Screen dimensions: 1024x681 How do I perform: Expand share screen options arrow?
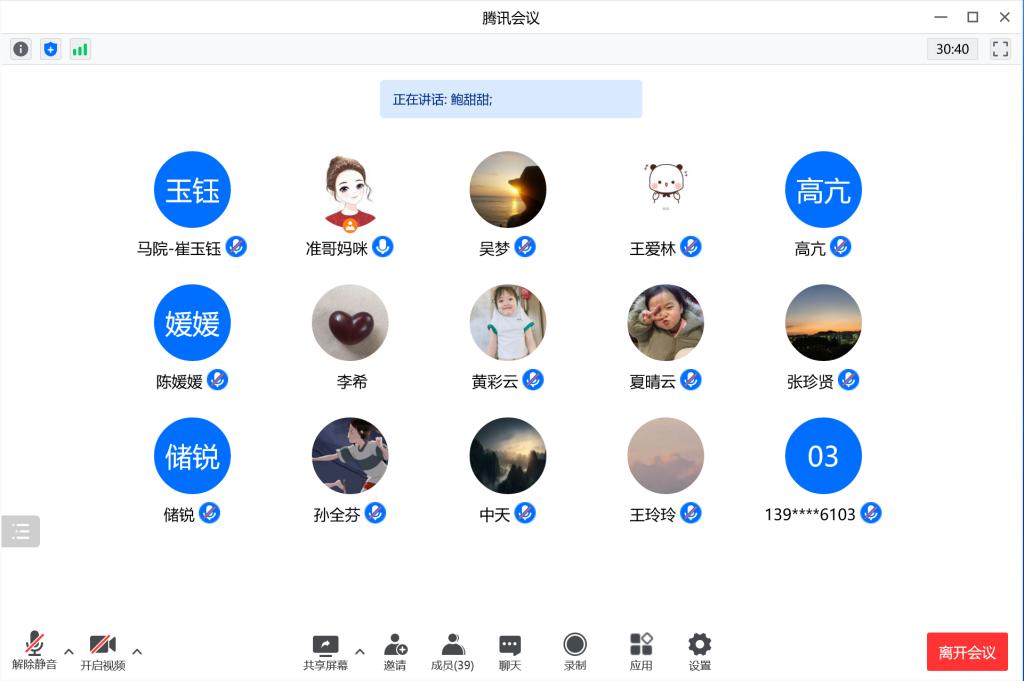coord(360,652)
